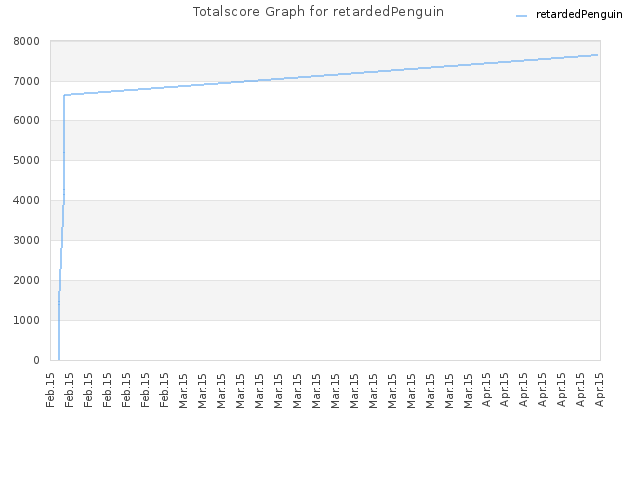Click the end of the score line
640x480 pixels.
pyautogui.click(x=598, y=55)
